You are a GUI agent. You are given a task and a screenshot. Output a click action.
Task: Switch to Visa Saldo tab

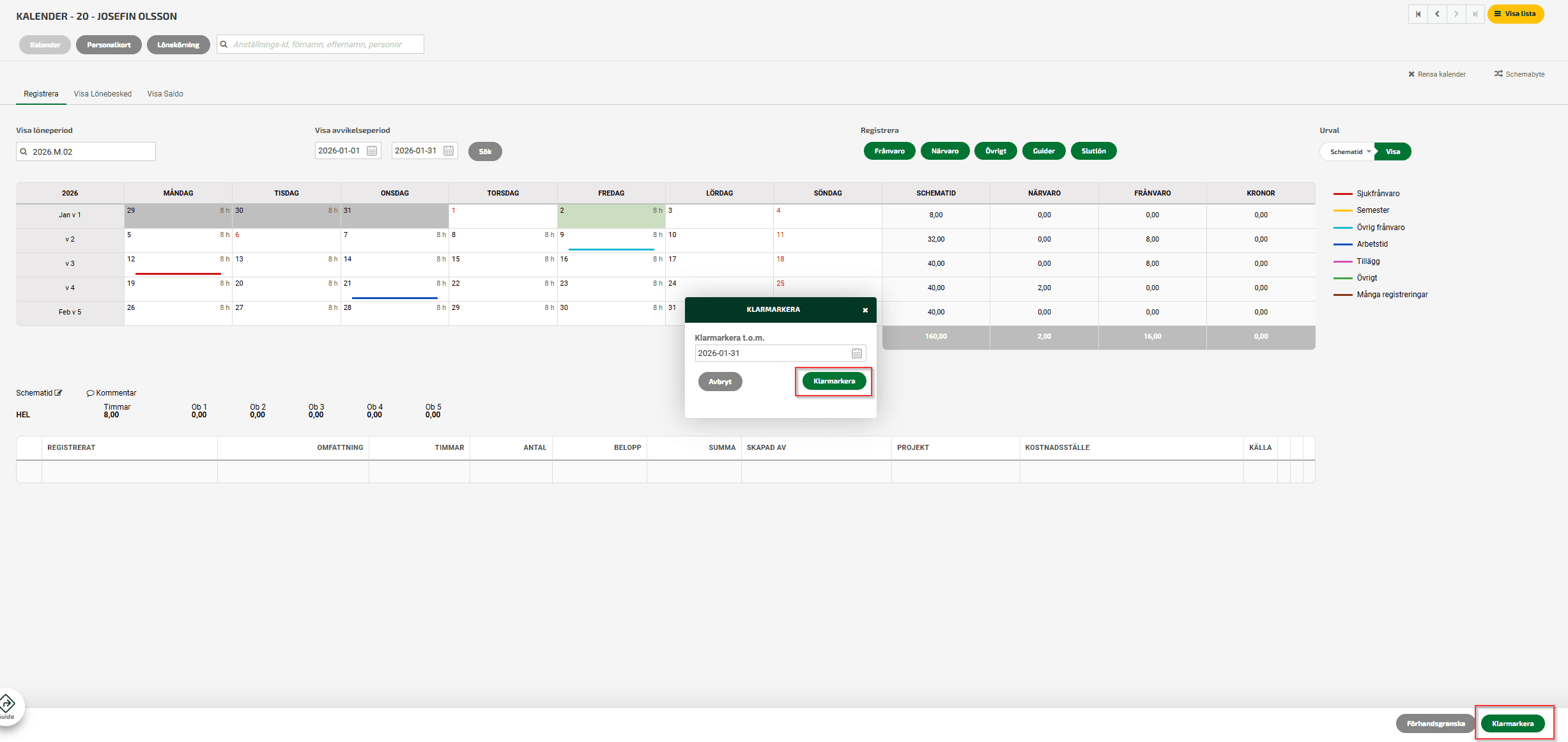[165, 94]
